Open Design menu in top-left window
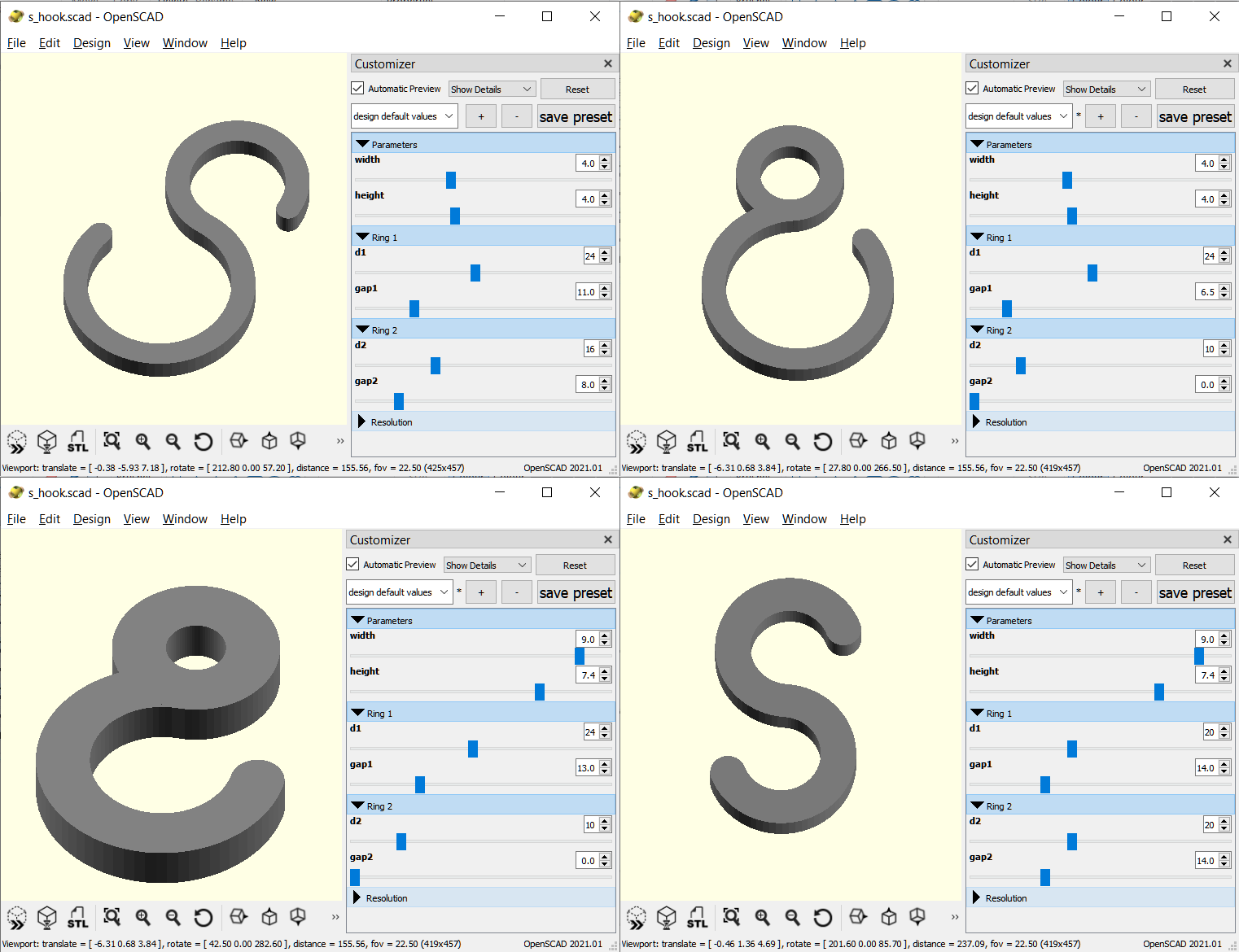The image size is (1239, 952). pos(91,43)
